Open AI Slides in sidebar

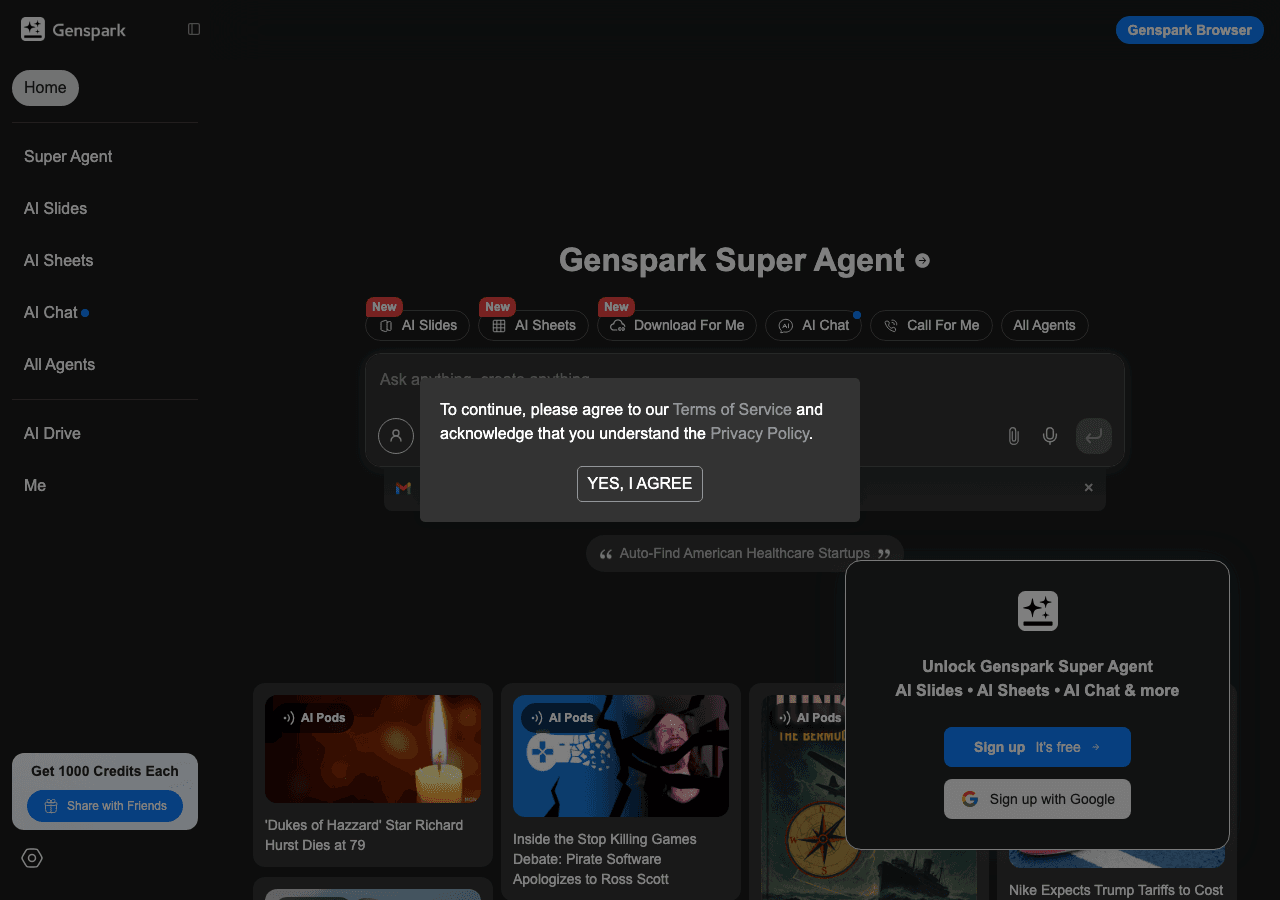coord(55,208)
